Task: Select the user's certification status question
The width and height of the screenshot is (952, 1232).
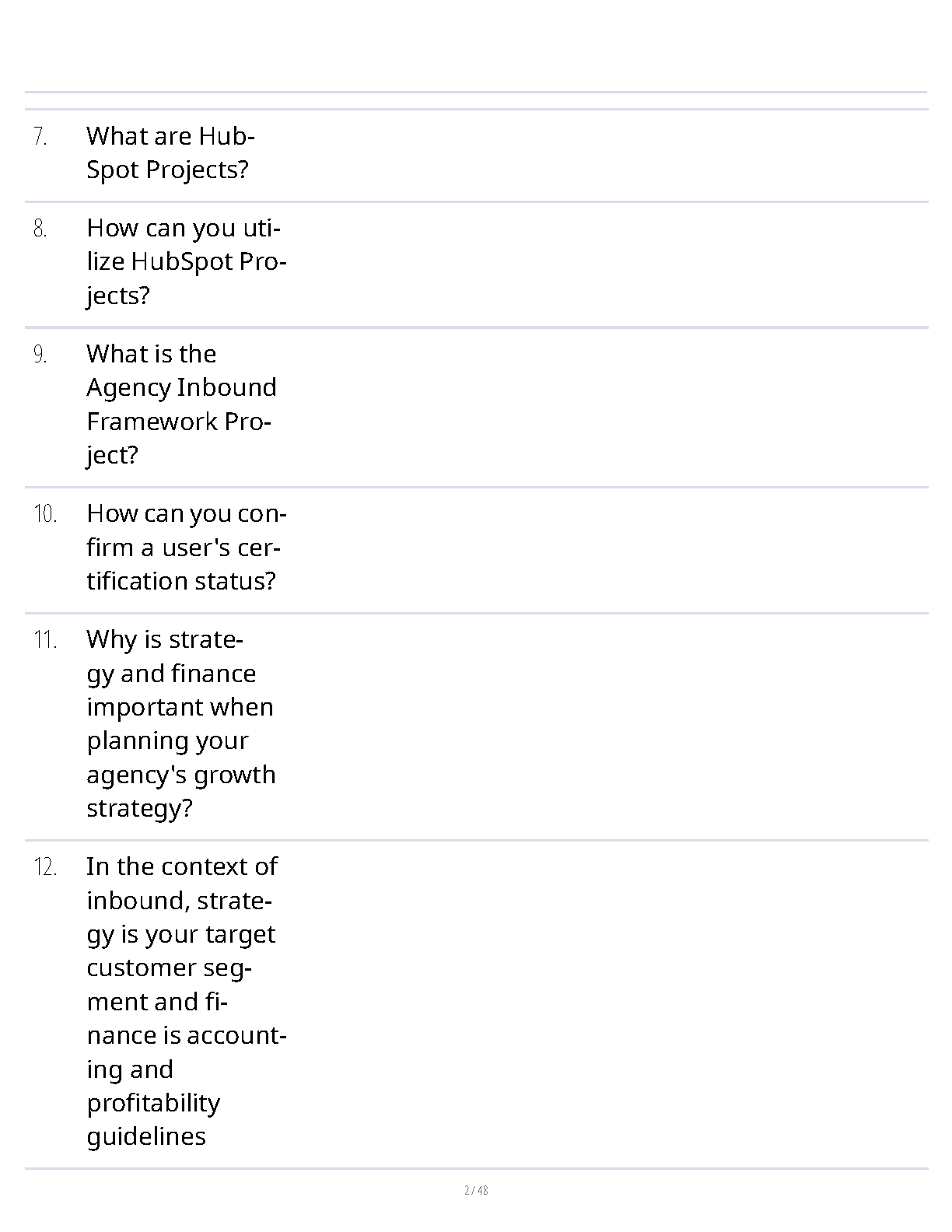Action: pyautogui.click(x=187, y=548)
